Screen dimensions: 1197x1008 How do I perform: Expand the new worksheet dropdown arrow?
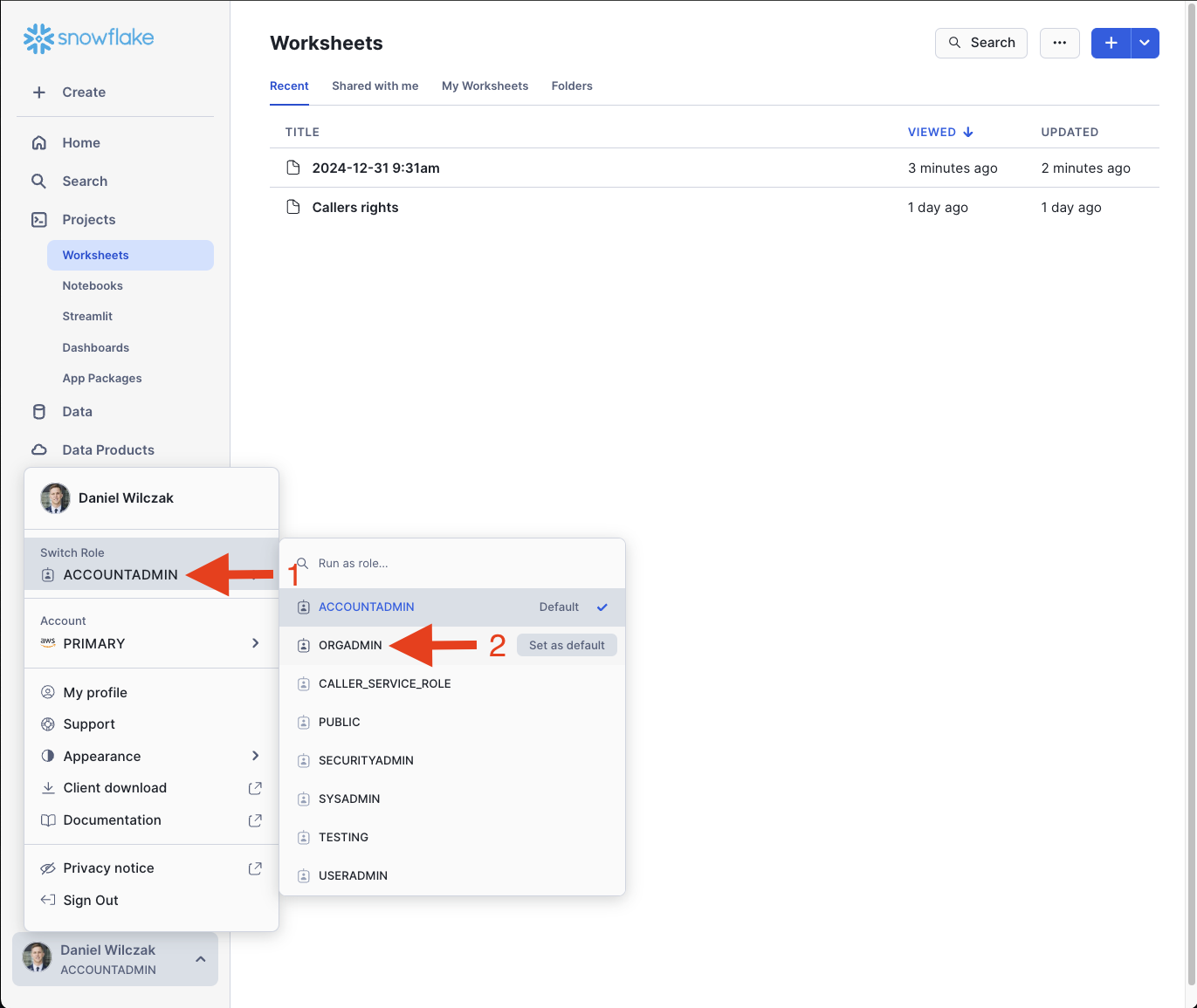click(1145, 43)
